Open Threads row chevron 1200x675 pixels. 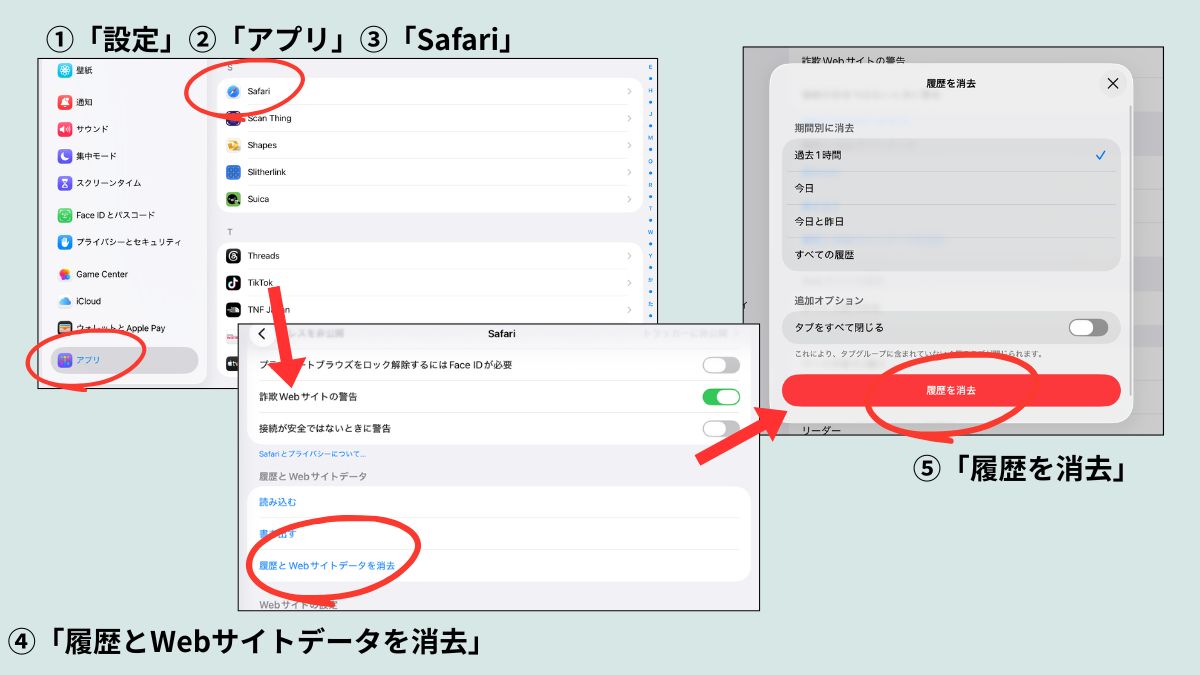[x=629, y=256]
